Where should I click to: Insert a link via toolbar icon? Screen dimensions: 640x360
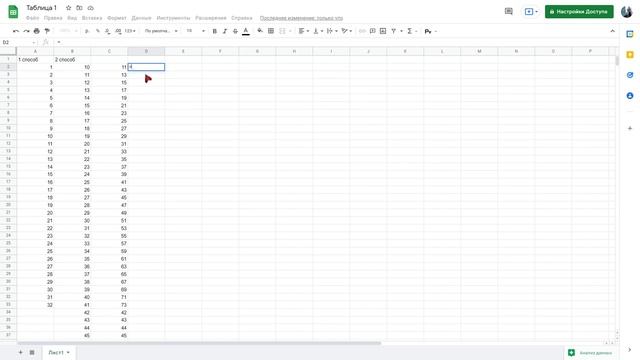362,31
